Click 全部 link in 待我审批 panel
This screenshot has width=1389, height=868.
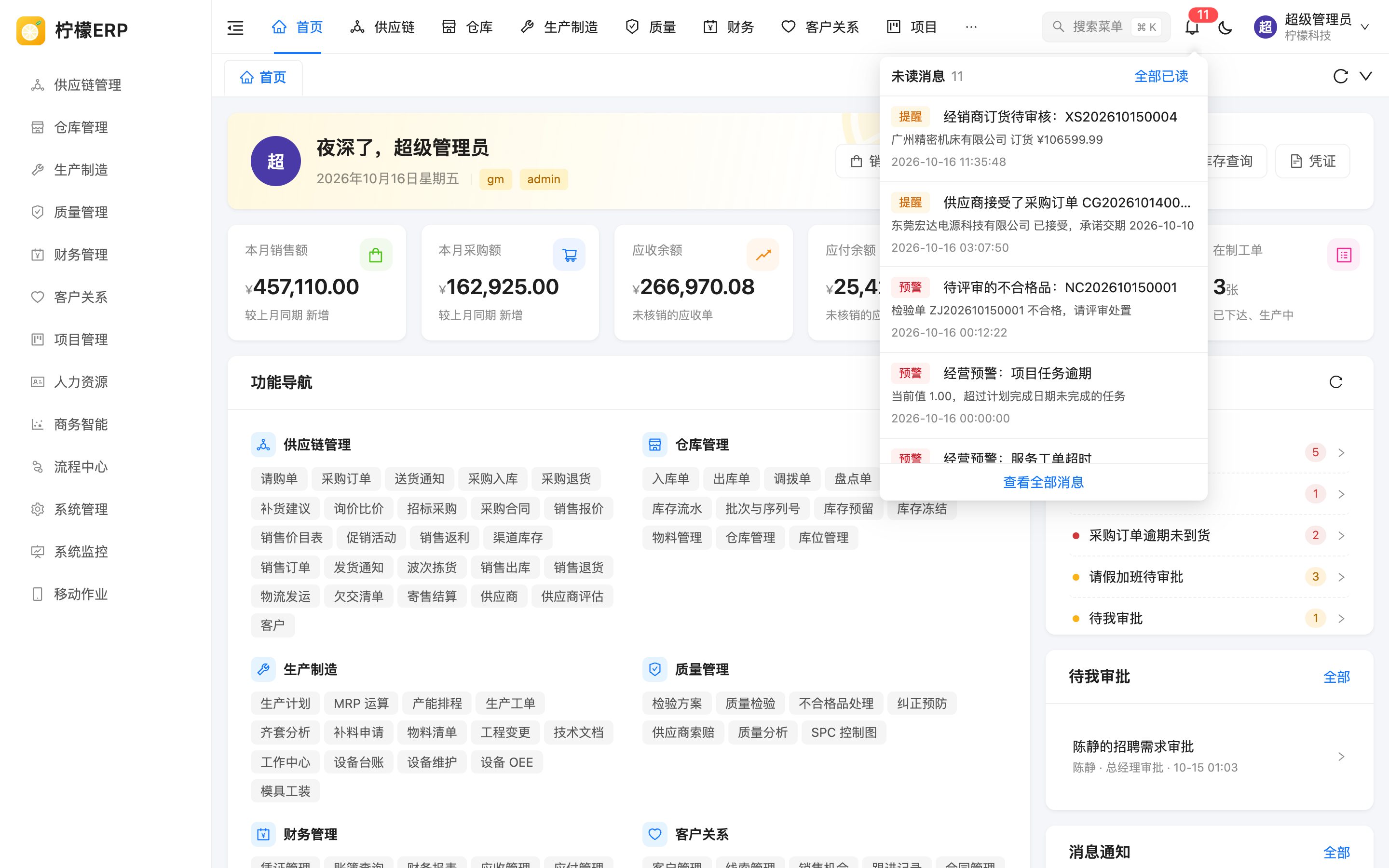tap(1337, 678)
